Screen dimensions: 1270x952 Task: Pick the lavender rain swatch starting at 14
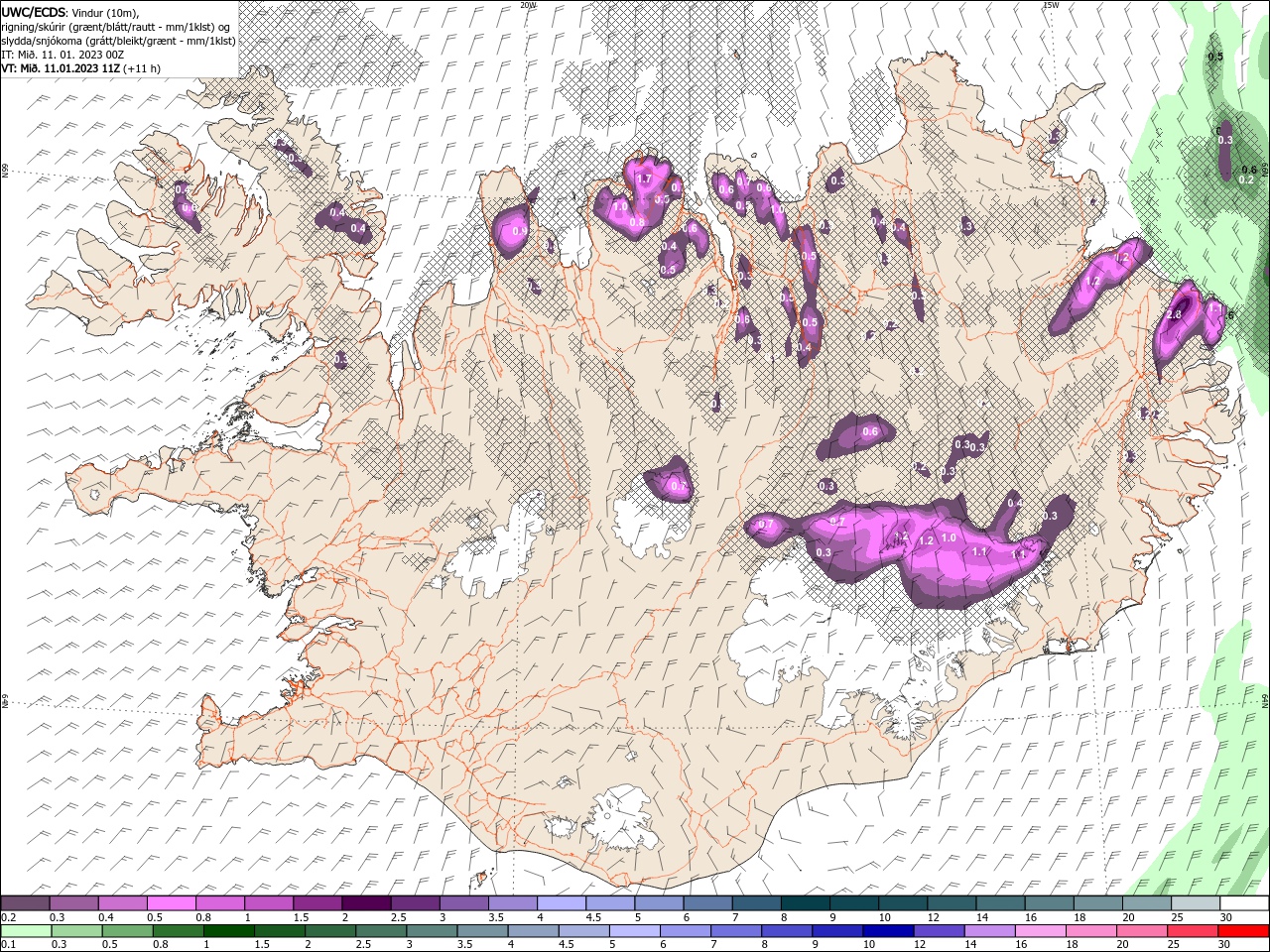990,931
